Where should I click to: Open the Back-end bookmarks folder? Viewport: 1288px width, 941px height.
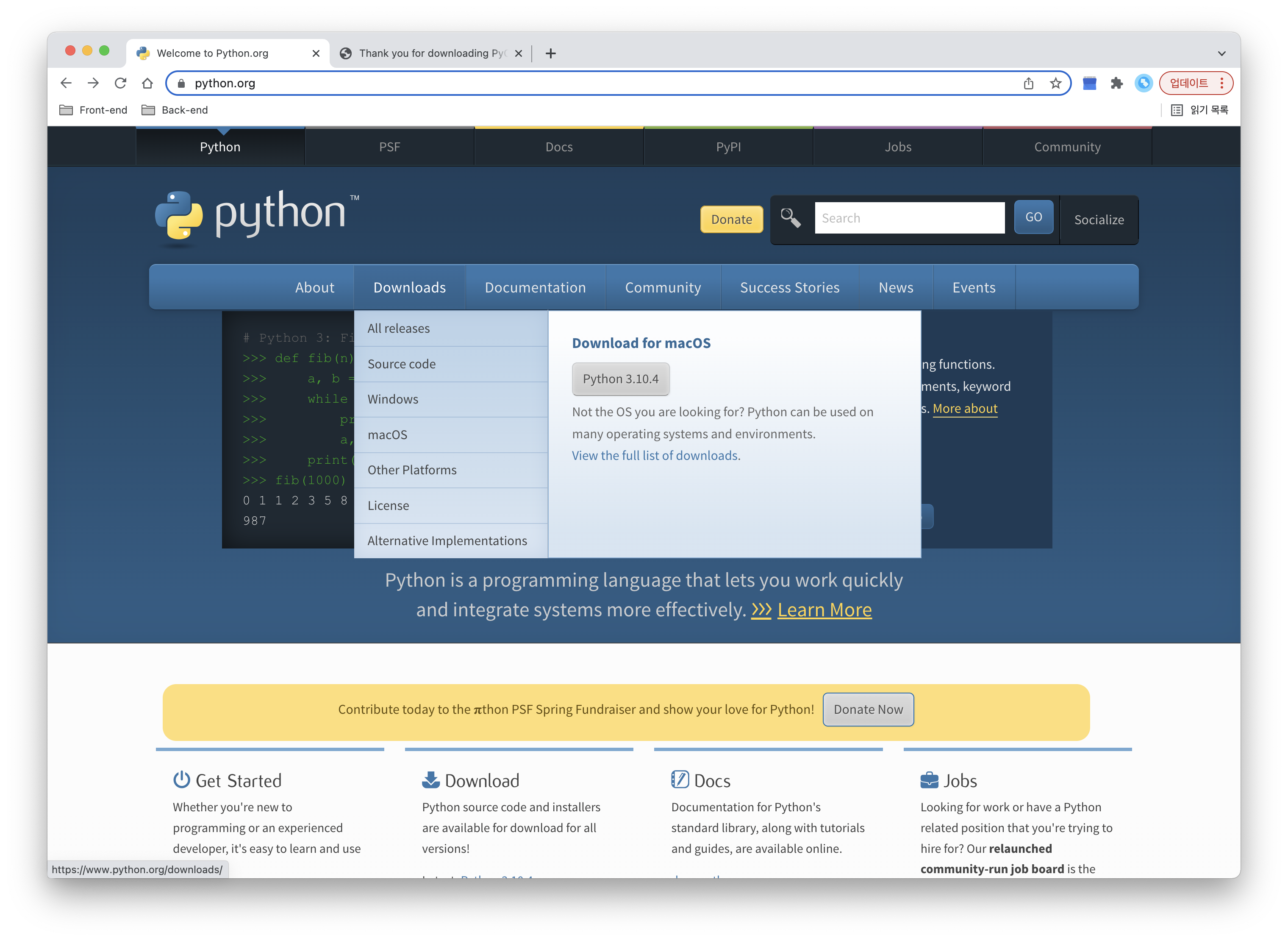(175, 110)
